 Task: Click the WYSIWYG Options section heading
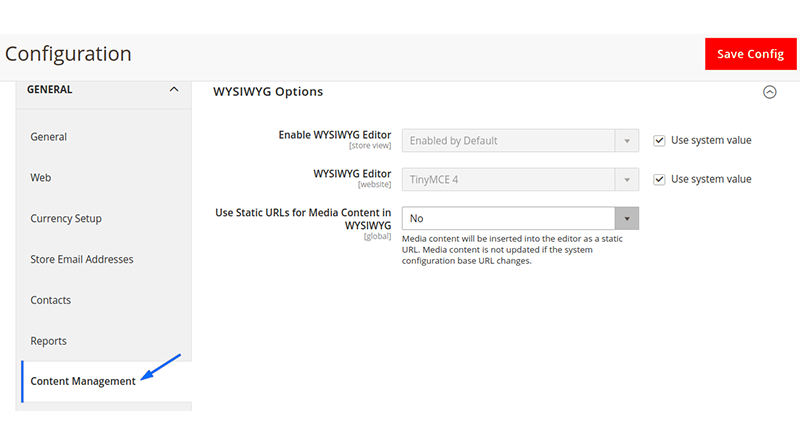point(268,92)
